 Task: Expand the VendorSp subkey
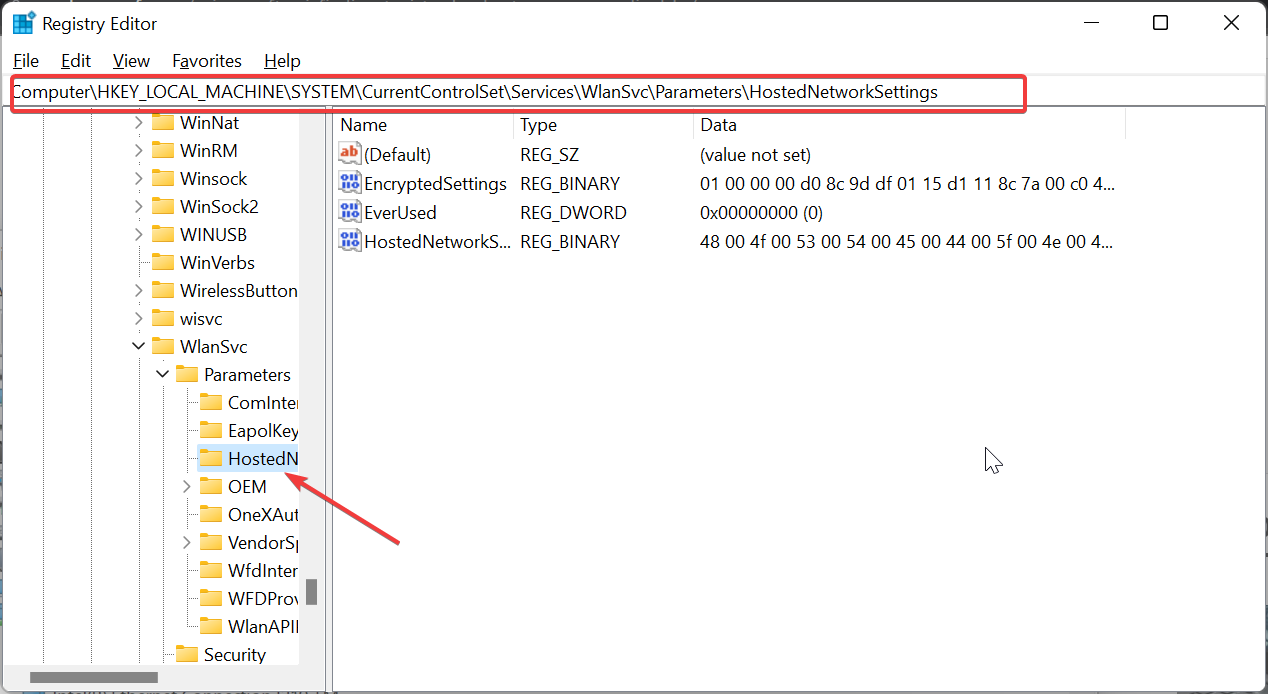click(187, 543)
